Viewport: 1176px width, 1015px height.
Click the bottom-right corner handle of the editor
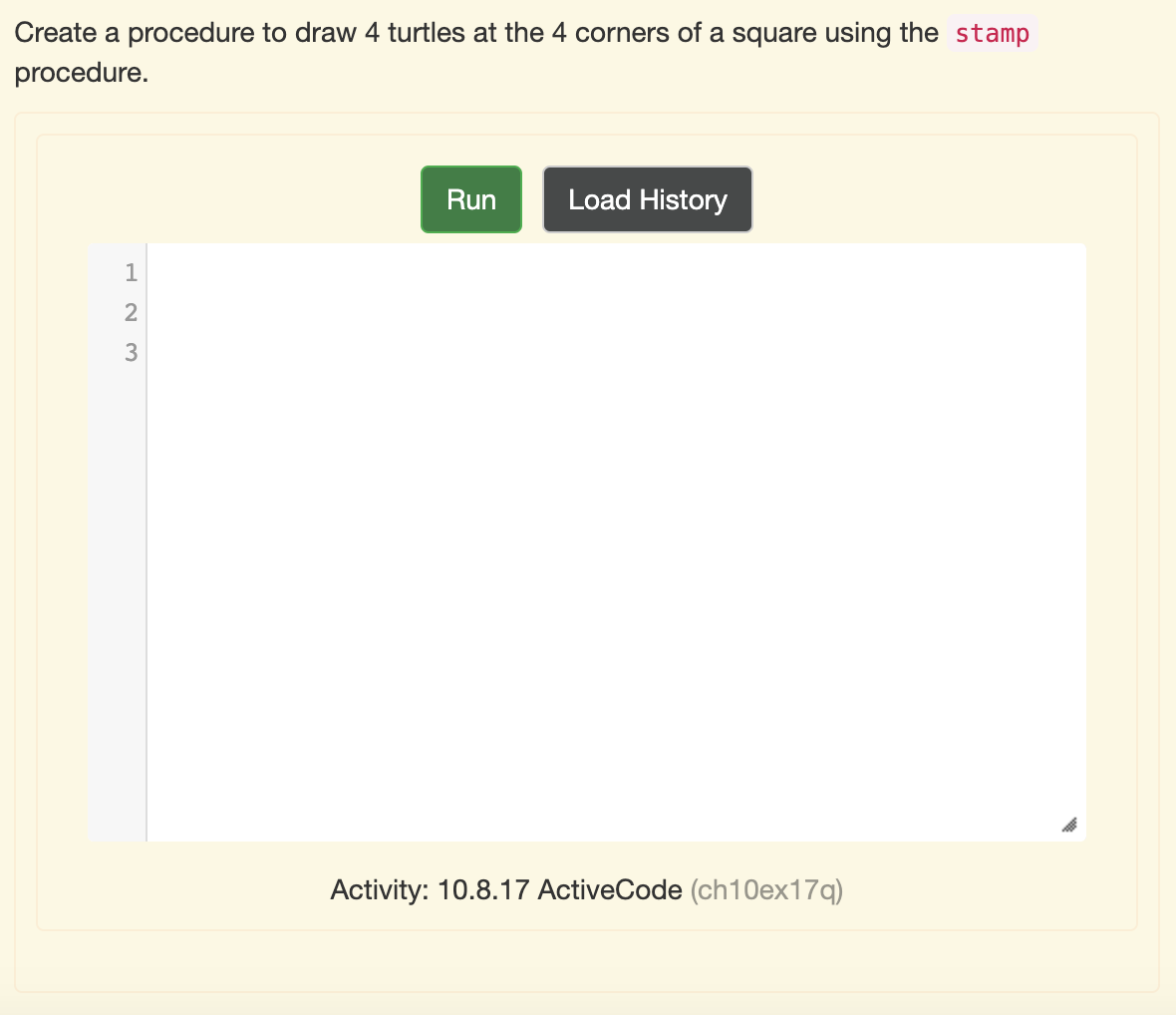tap(1070, 826)
